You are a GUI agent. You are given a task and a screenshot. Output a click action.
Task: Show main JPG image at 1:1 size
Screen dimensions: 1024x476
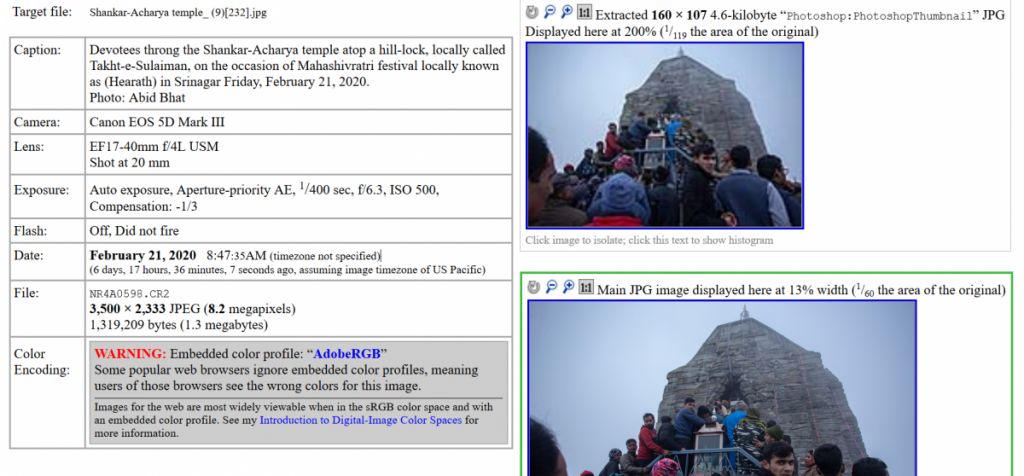coord(586,287)
